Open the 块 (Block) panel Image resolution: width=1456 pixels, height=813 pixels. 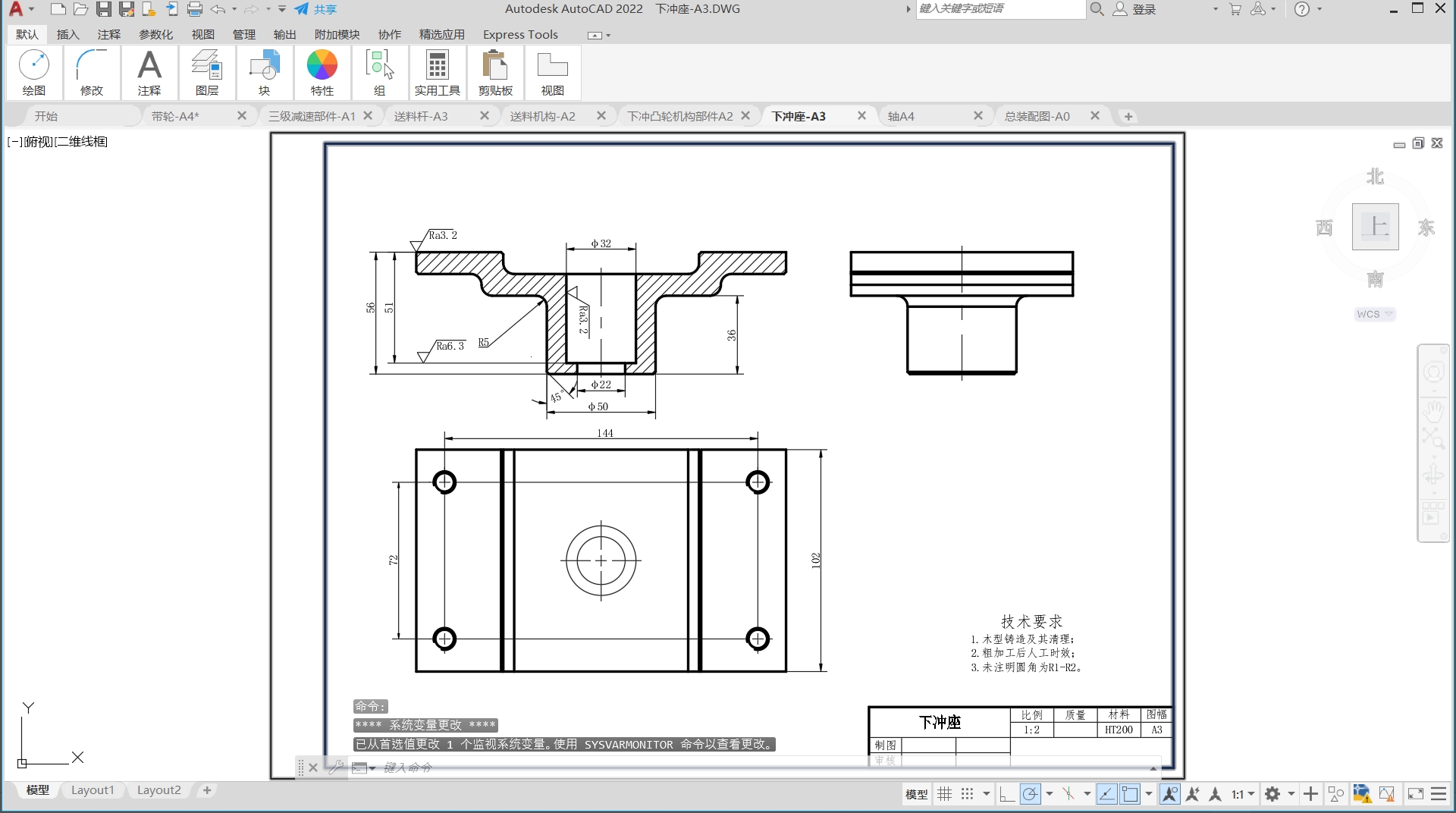point(265,73)
